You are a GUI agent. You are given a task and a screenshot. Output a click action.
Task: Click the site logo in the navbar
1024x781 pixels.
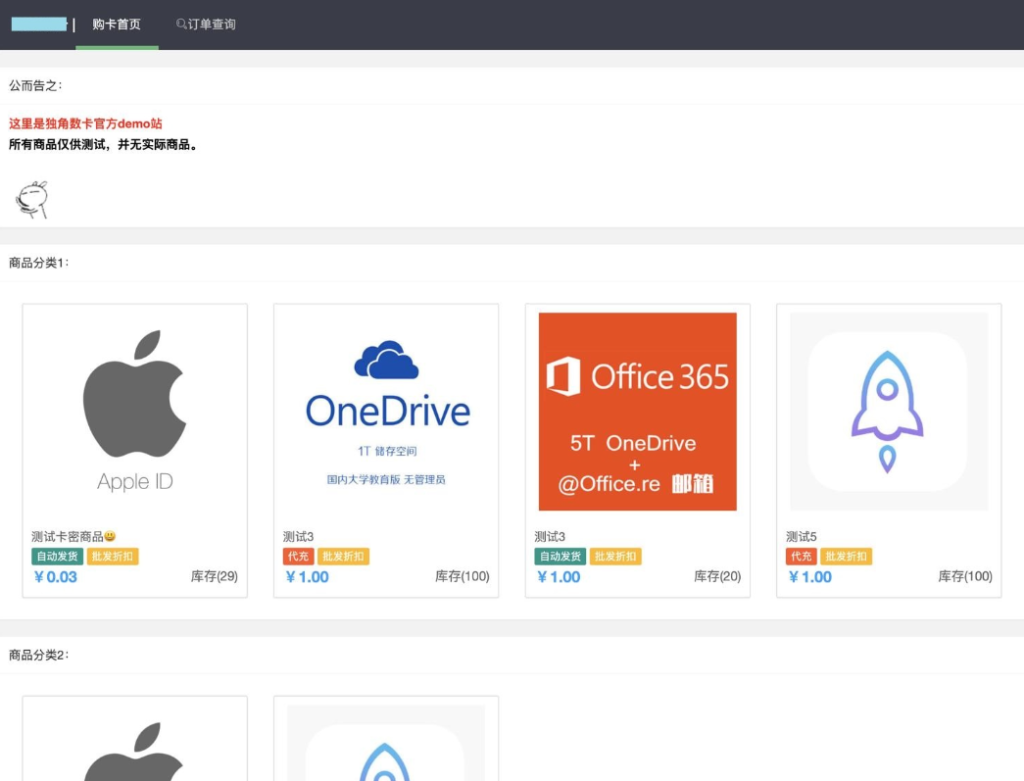tap(38, 22)
